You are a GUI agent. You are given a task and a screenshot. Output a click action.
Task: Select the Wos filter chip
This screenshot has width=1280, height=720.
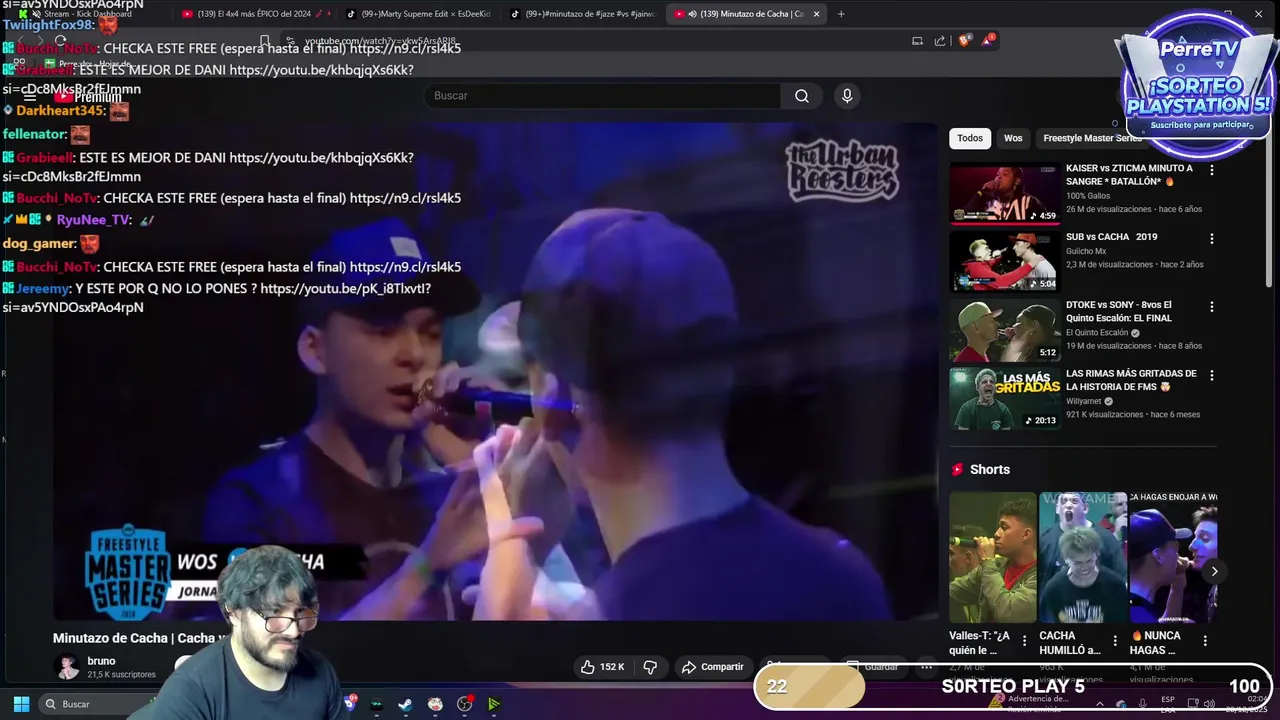pos(1013,138)
